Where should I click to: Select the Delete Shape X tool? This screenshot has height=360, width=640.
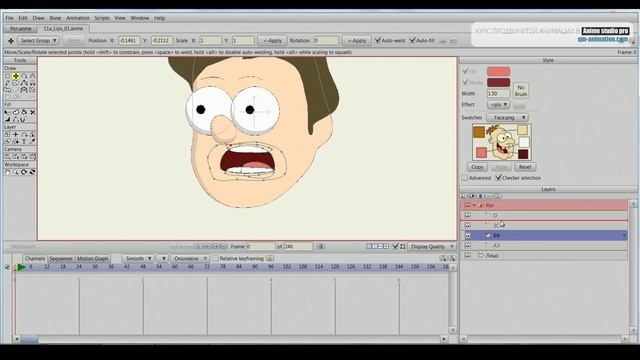[33, 112]
